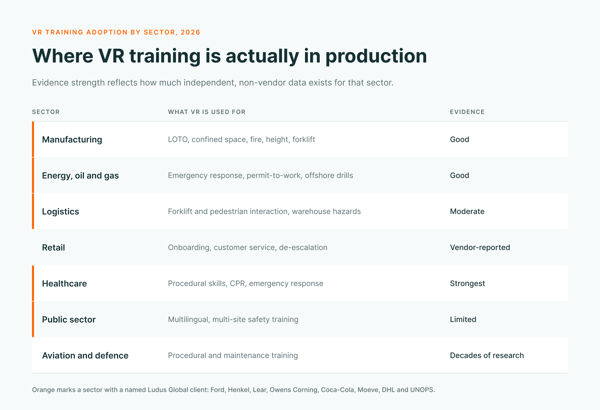Click the 'Strongest' evidence value
The image size is (600, 410).
[467, 283]
